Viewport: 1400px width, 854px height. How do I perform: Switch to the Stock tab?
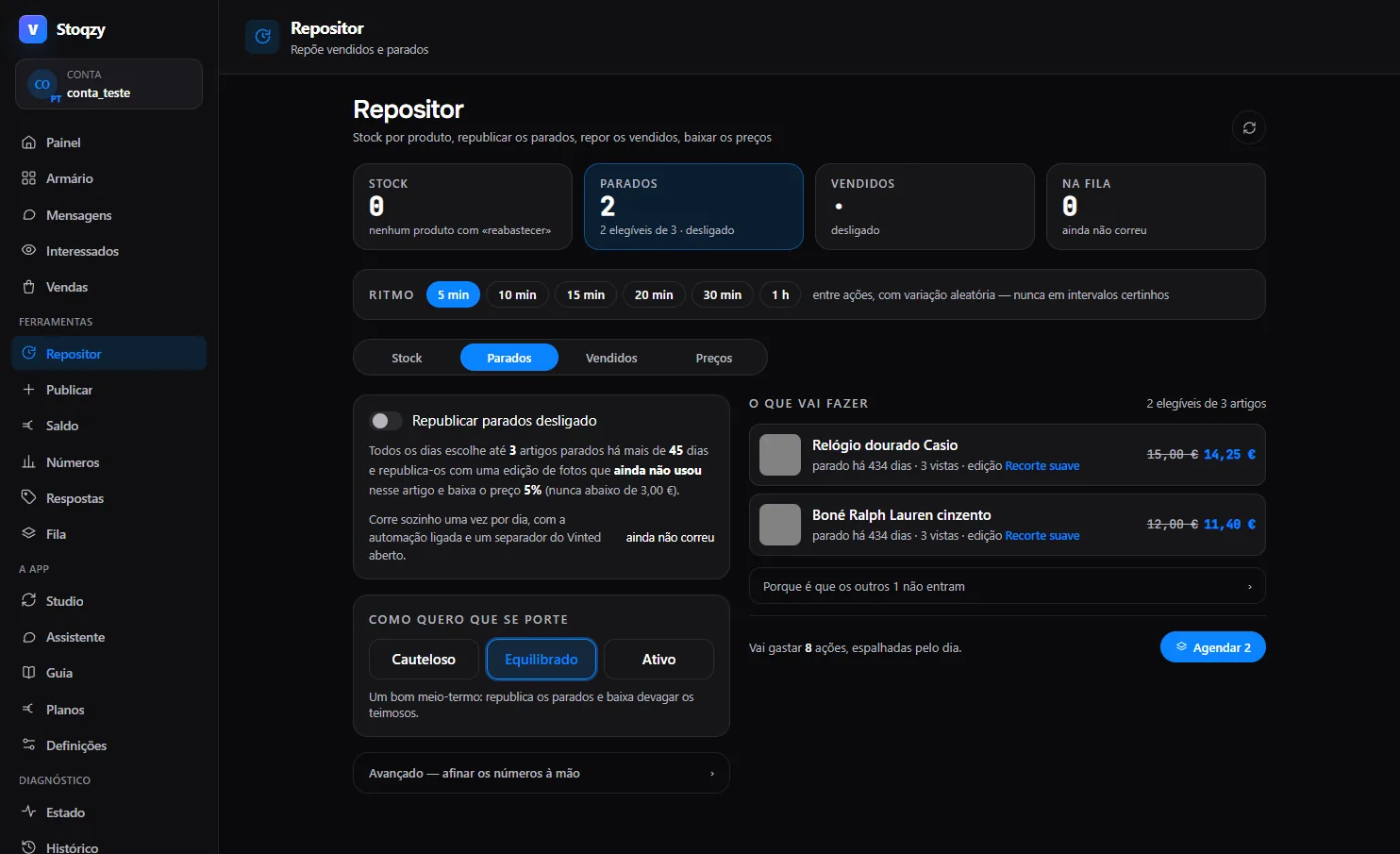[x=407, y=358]
